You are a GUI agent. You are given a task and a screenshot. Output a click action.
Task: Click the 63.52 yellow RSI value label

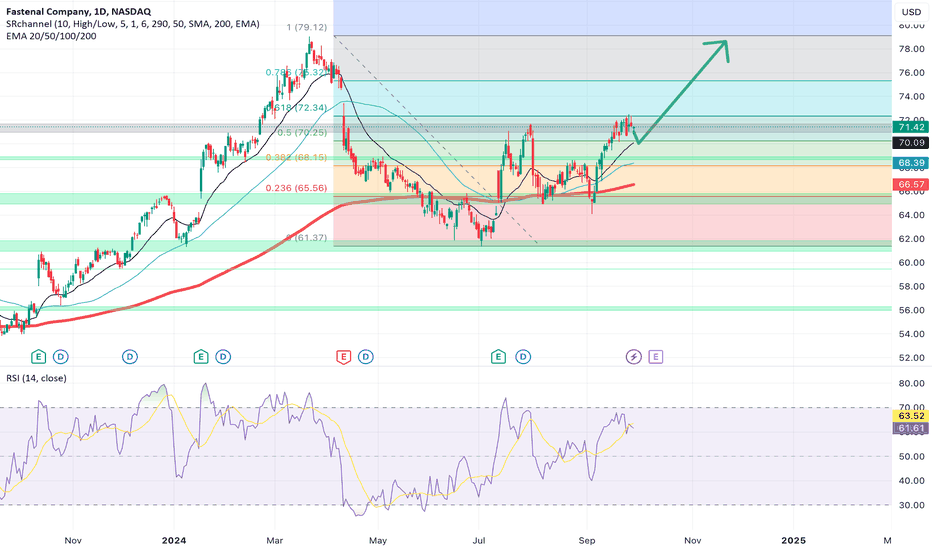point(911,416)
